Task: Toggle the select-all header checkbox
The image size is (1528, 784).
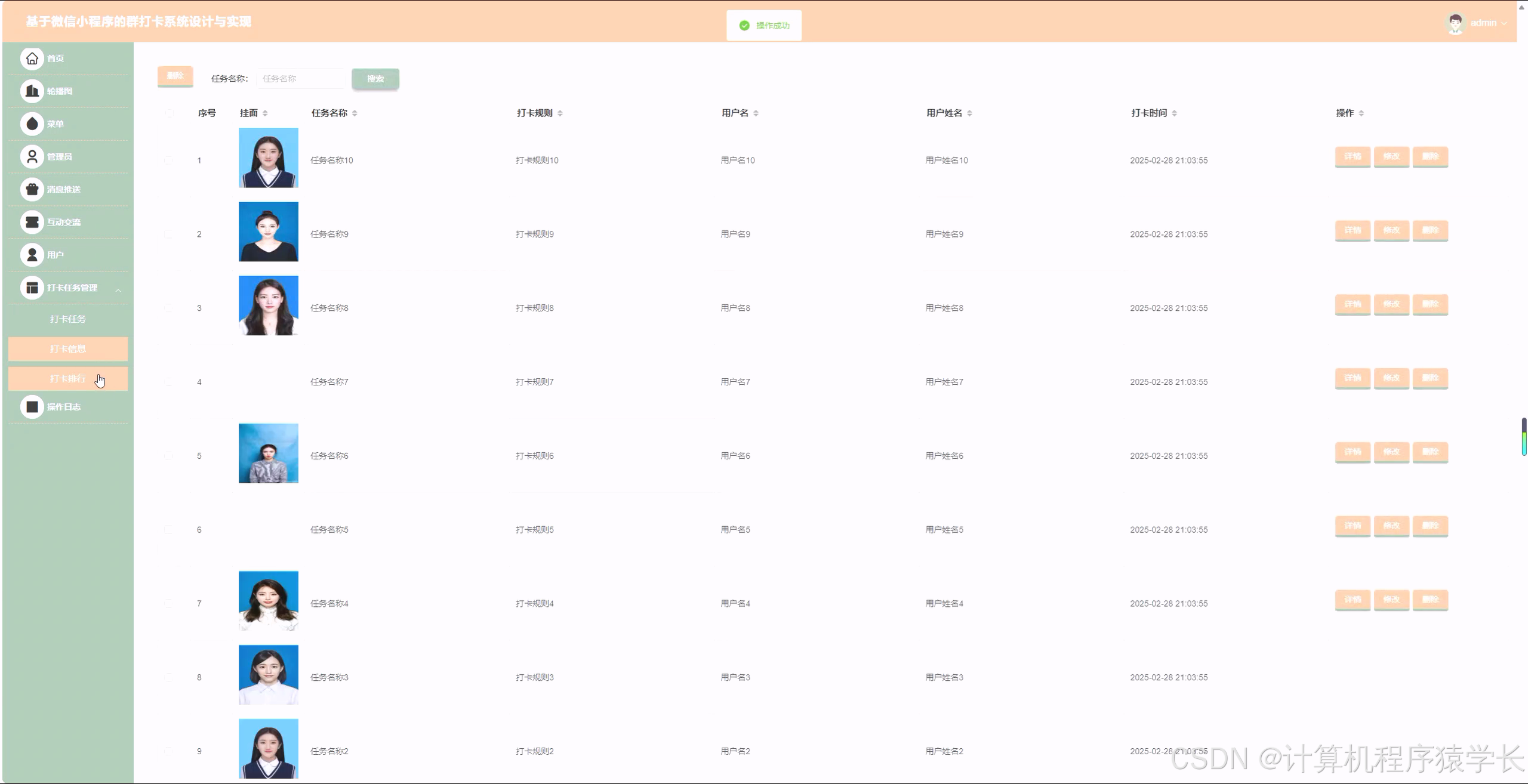Action: tap(169, 113)
